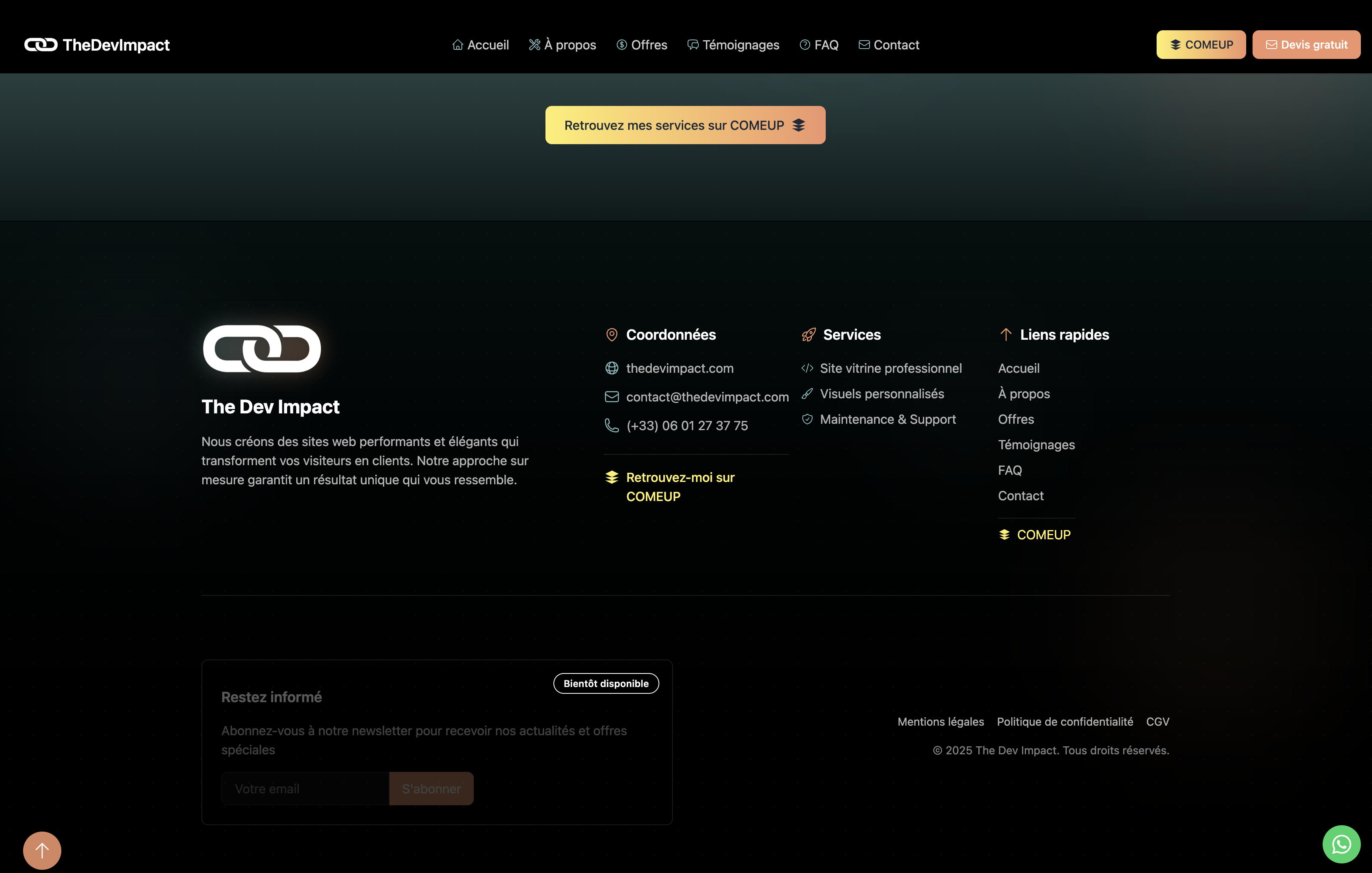This screenshot has width=1372, height=873.
Task: Click the envelope icon beside contact email
Action: pyautogui.click(x=612, y=397)
